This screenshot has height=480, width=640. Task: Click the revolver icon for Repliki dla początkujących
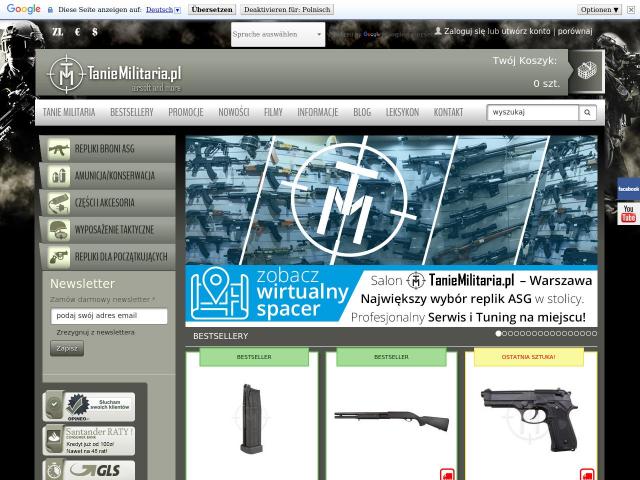59,257
